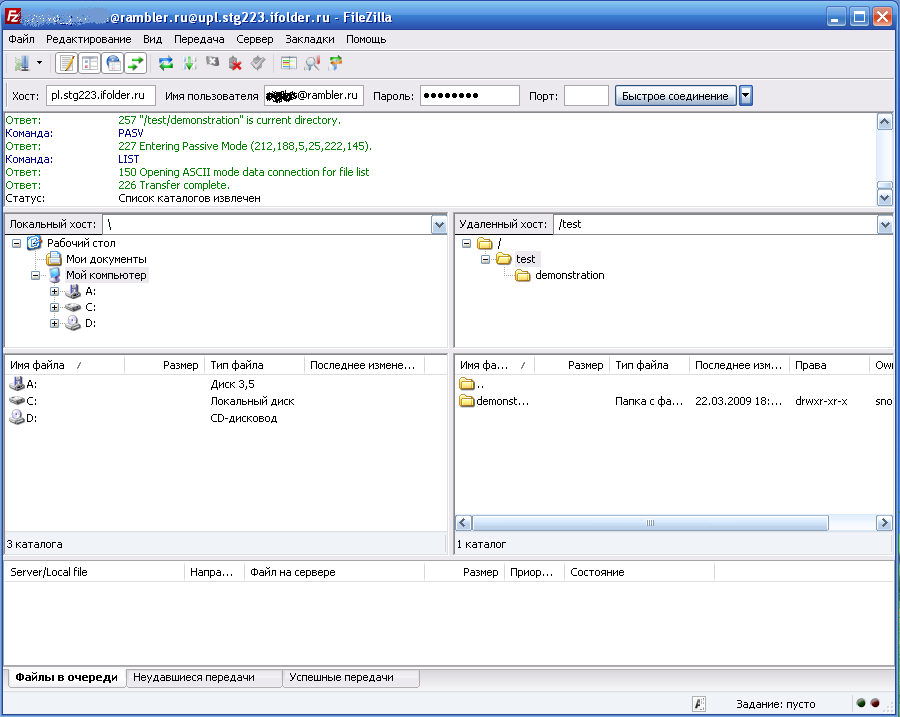Screen dimensions: 900x717
Task: Collapse the remote test folder node
Action: coord(486,259)
